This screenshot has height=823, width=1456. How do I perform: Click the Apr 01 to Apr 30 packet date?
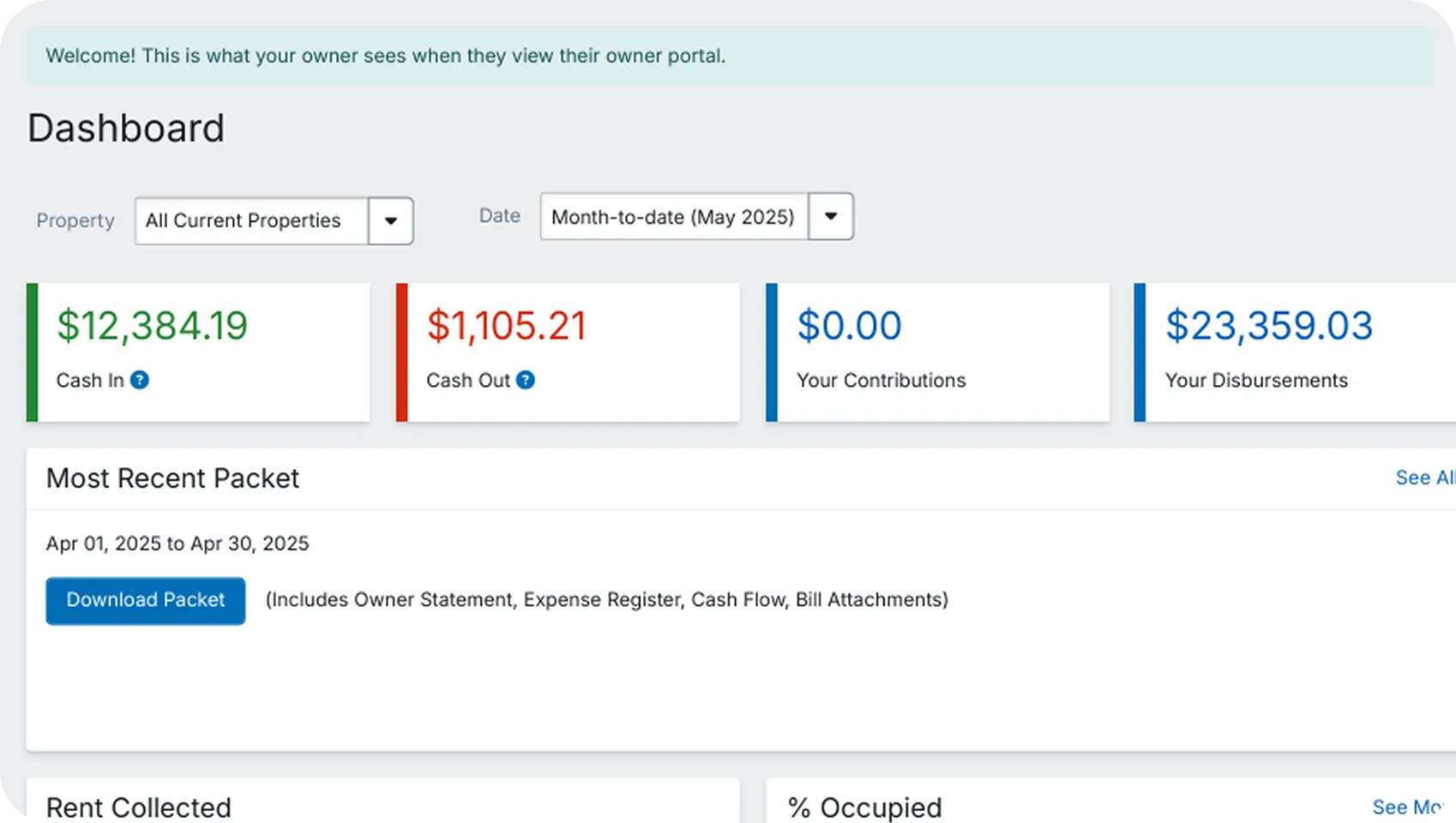coord(177,544)
